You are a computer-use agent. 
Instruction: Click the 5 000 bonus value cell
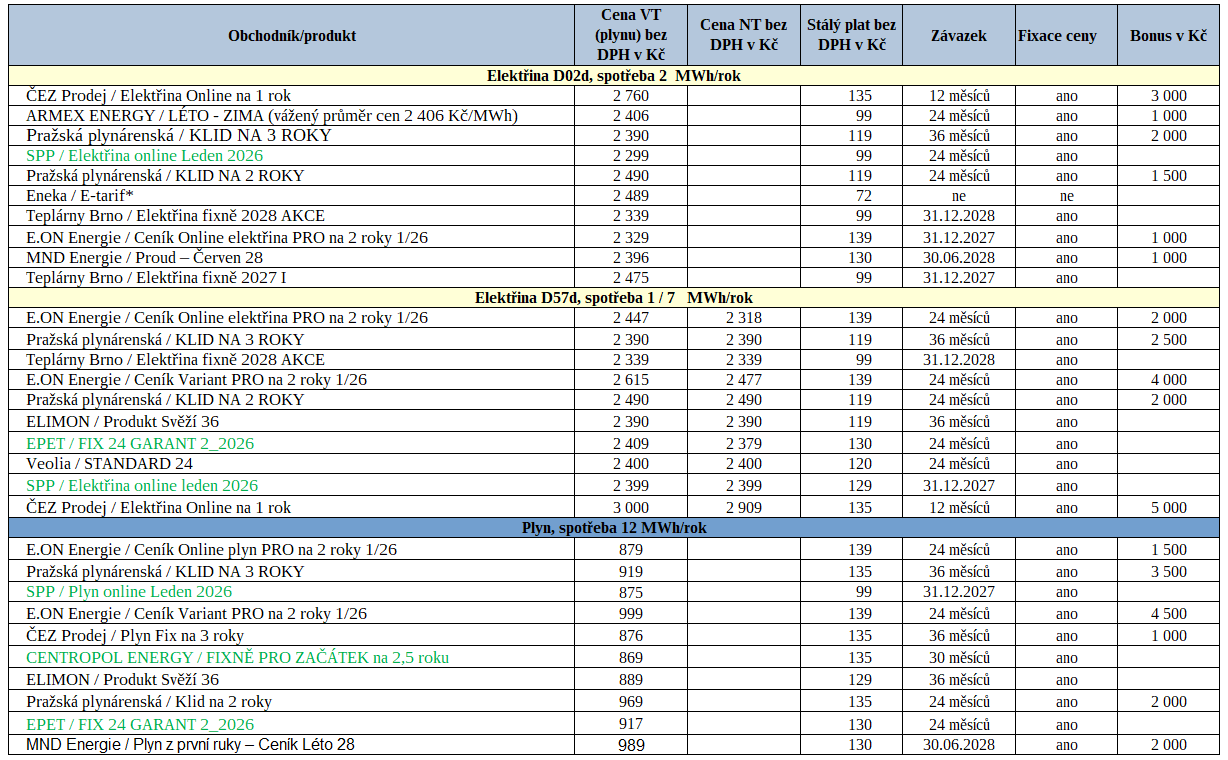(1168, 508)
